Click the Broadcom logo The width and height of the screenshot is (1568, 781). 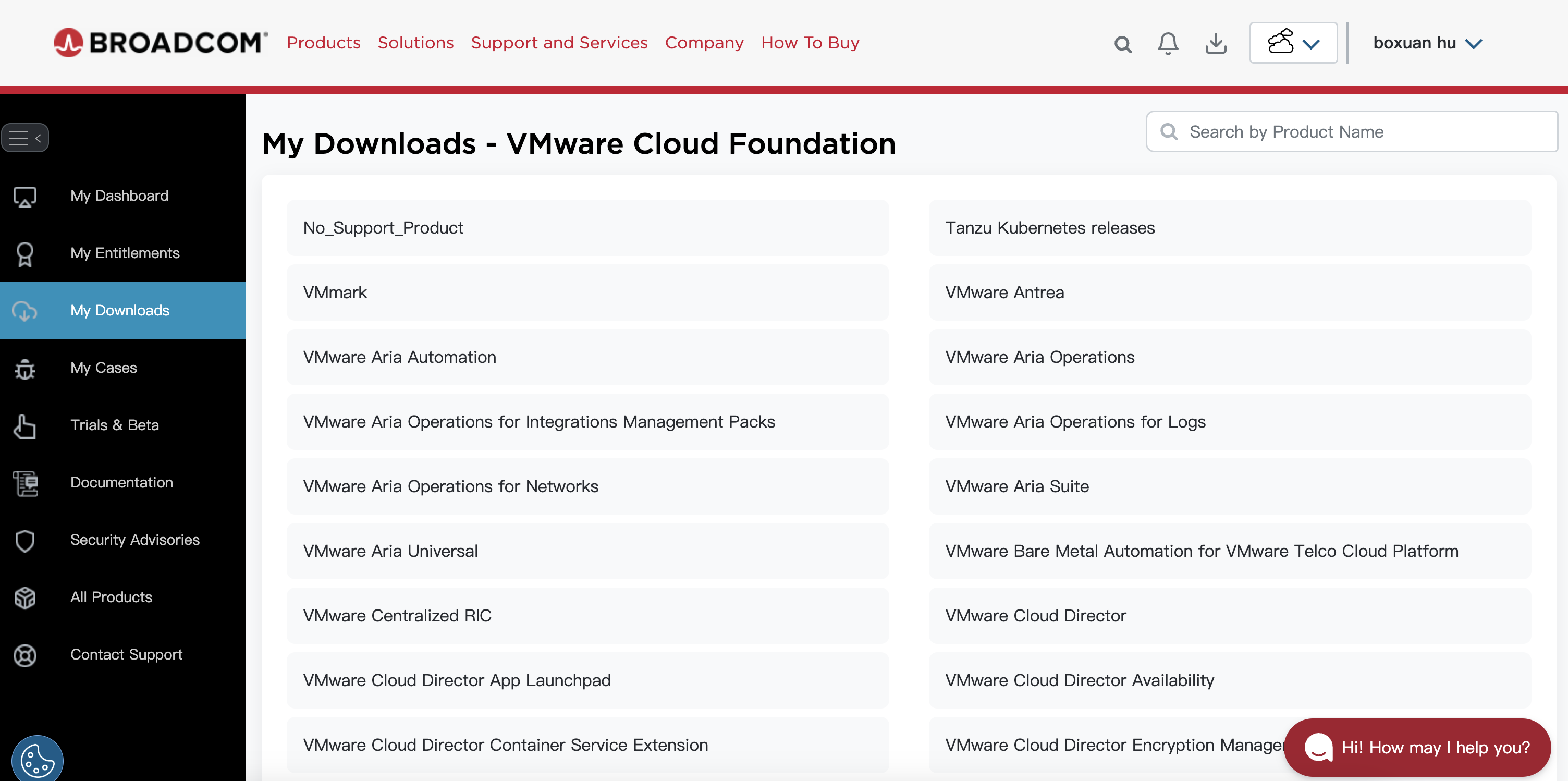click(x=161, y=43)
